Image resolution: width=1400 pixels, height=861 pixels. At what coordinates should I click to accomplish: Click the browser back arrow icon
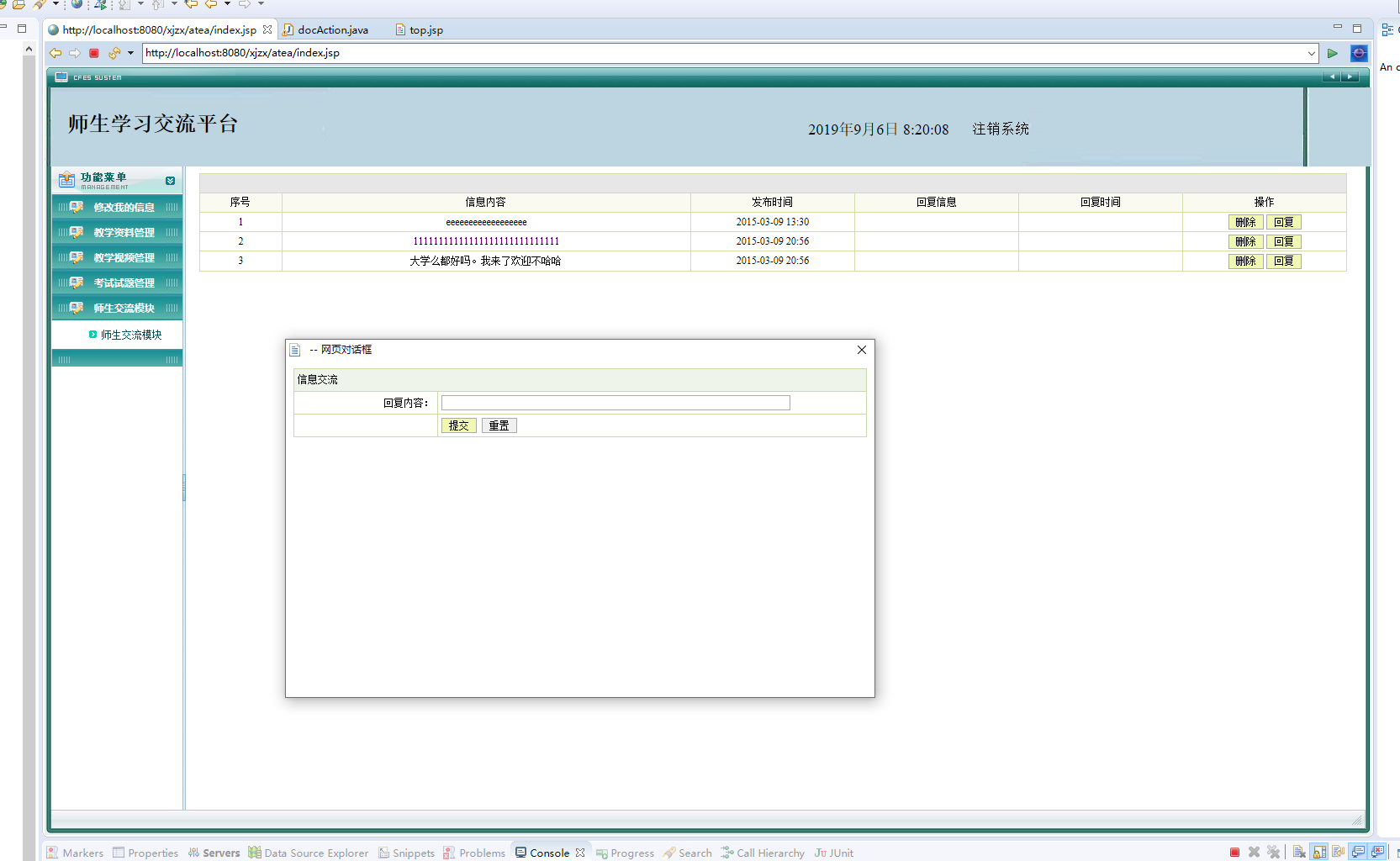point(55,53)
